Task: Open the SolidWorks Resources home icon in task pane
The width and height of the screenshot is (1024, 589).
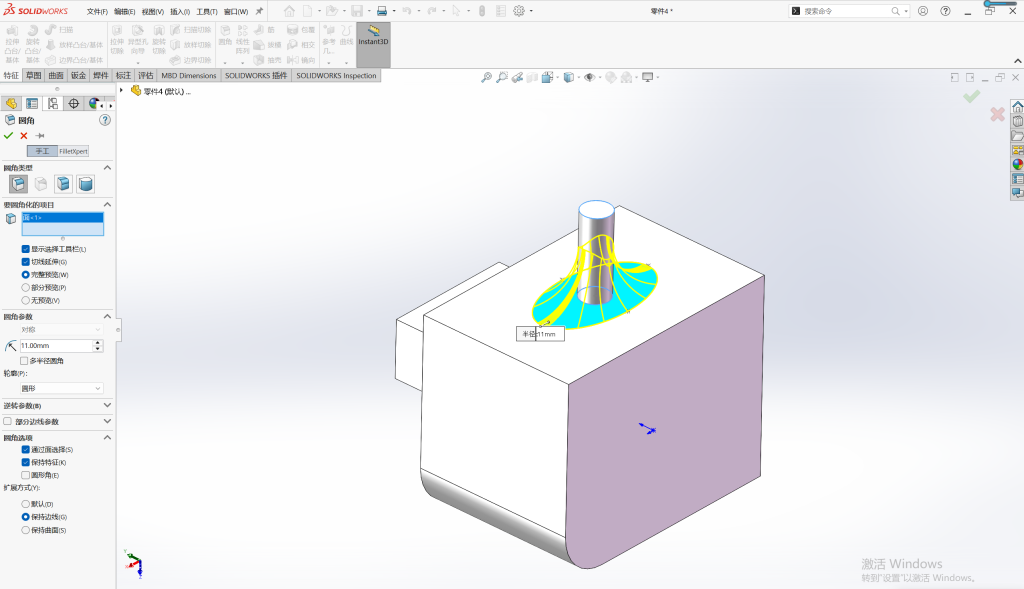Action: (x=1017, y=107)
